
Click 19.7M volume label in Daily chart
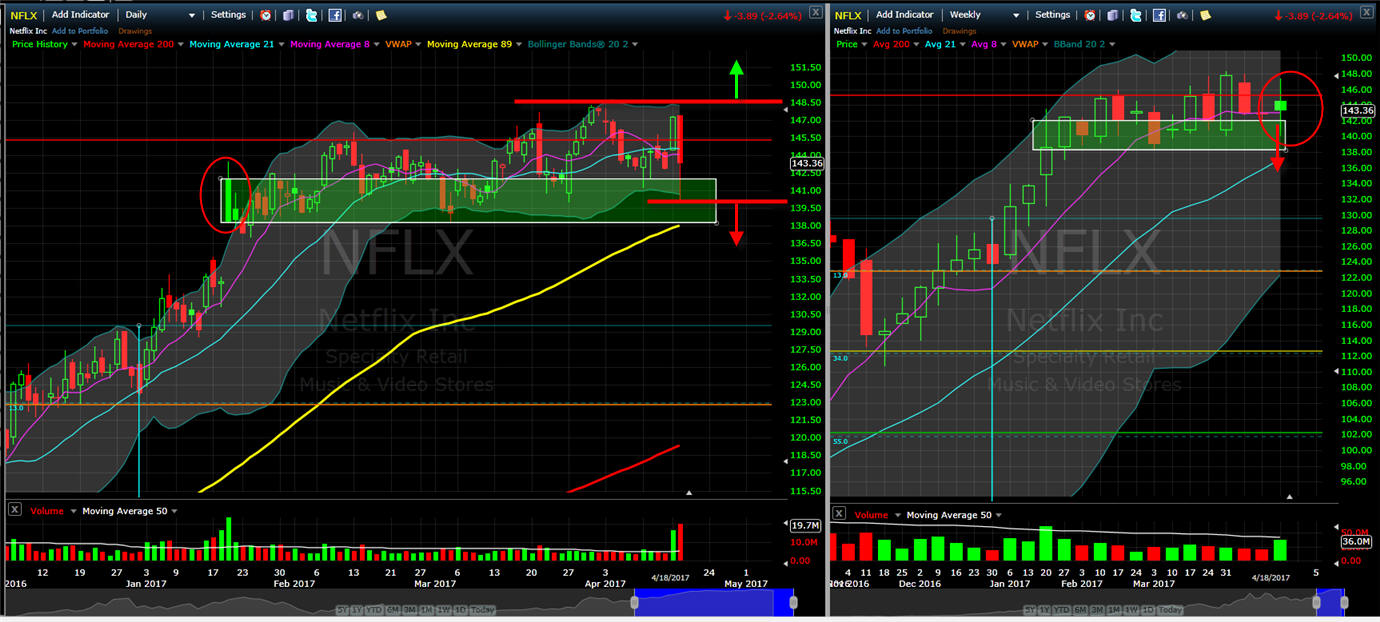(805, 525)
